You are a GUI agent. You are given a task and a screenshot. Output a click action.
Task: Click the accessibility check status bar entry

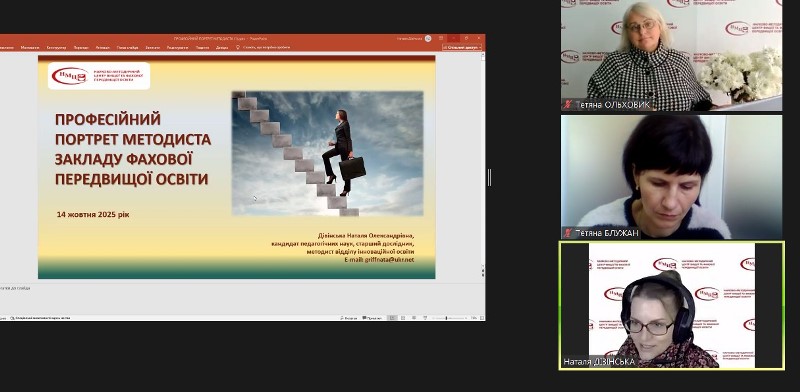[40, 318]
